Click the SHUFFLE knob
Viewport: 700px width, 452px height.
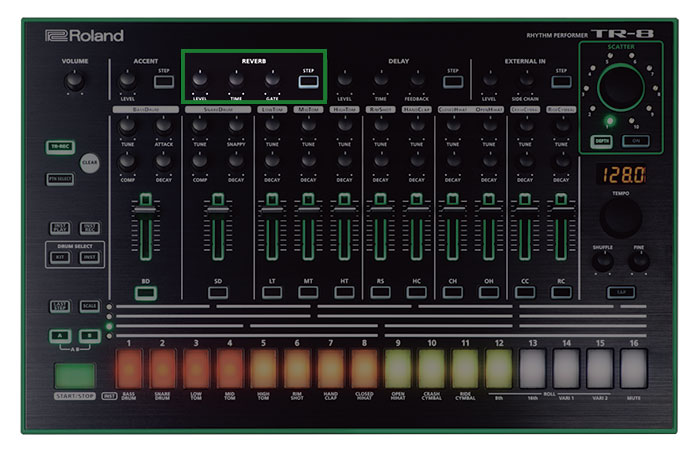603,261
